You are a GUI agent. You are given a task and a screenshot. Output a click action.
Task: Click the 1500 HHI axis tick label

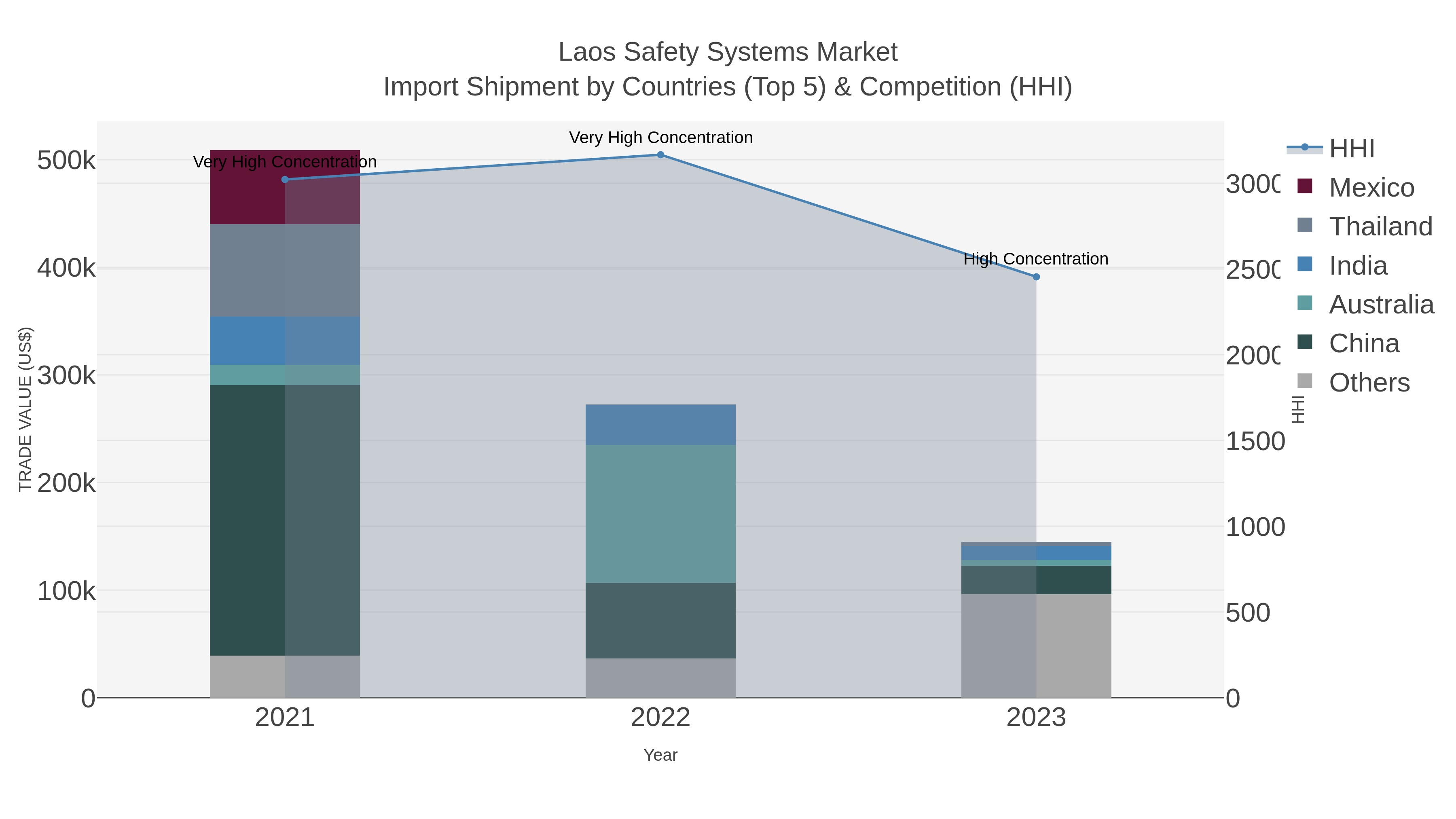coord(1255,441)
